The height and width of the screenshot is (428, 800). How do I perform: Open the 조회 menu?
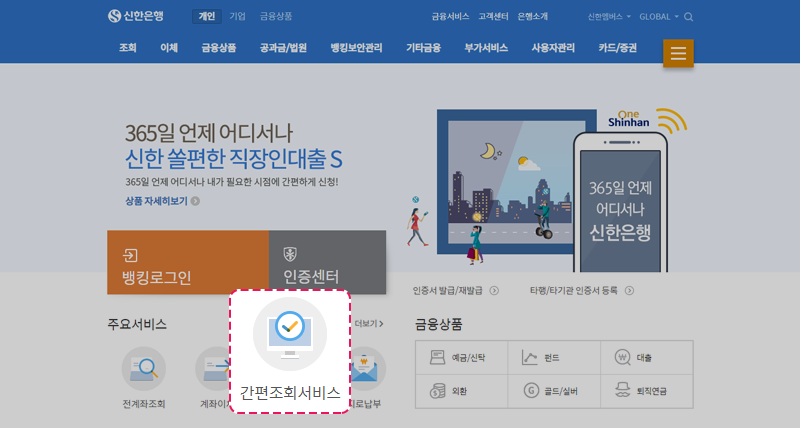click(128, 48)
